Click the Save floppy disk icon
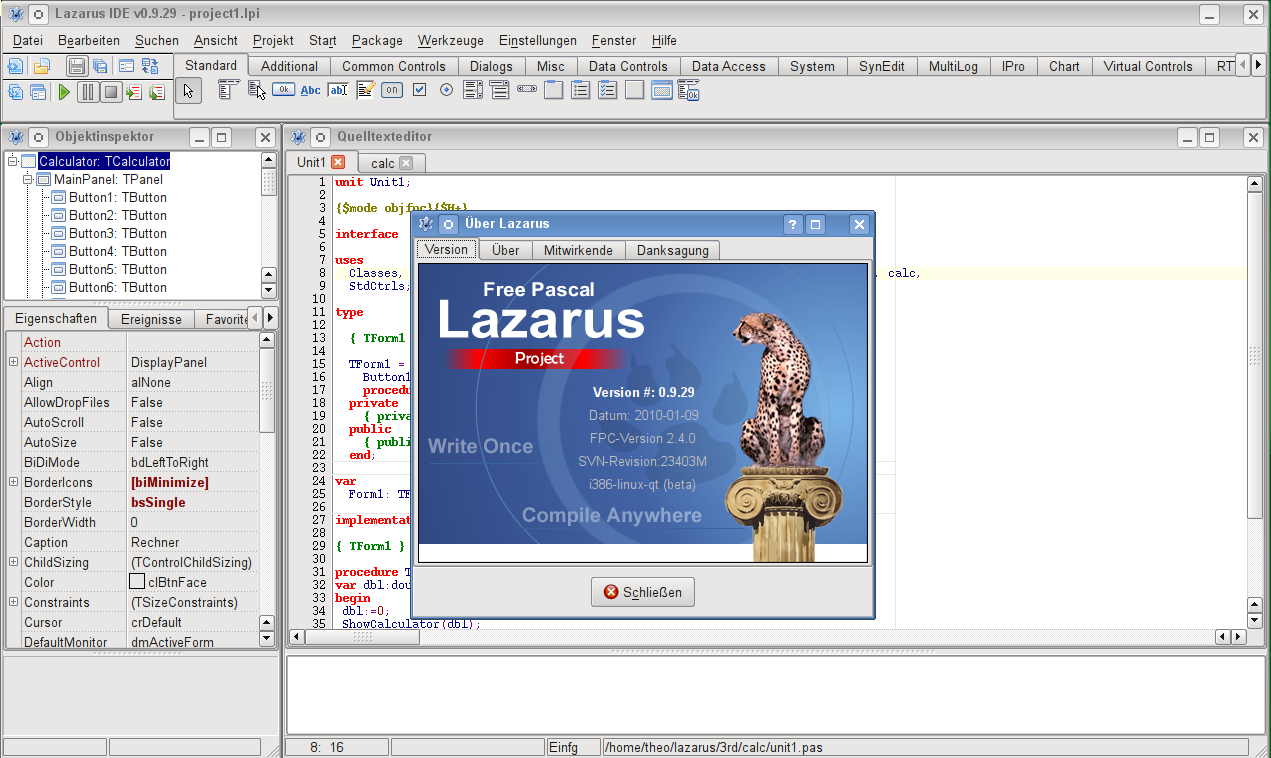This screenshot has height=758, width=1271. 77,66
